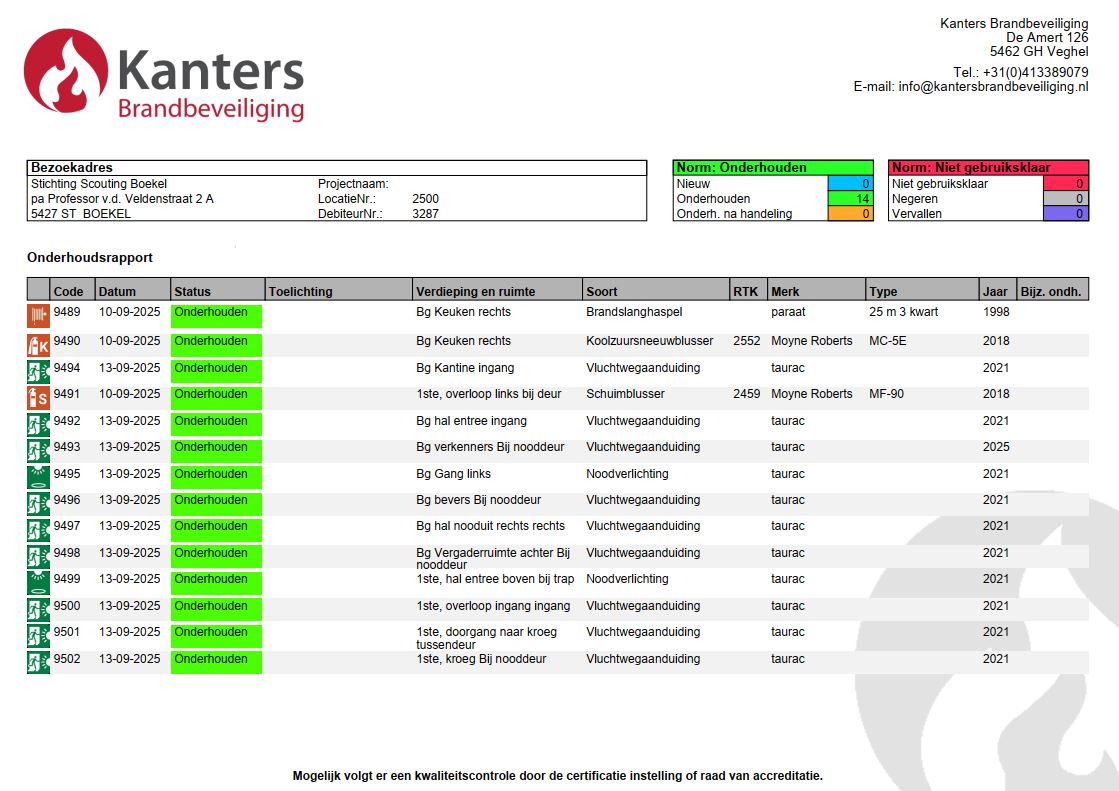Click the escape route icon for code 9493
Viewport: 1119px width, 791px height.
(x=38, y=451)
